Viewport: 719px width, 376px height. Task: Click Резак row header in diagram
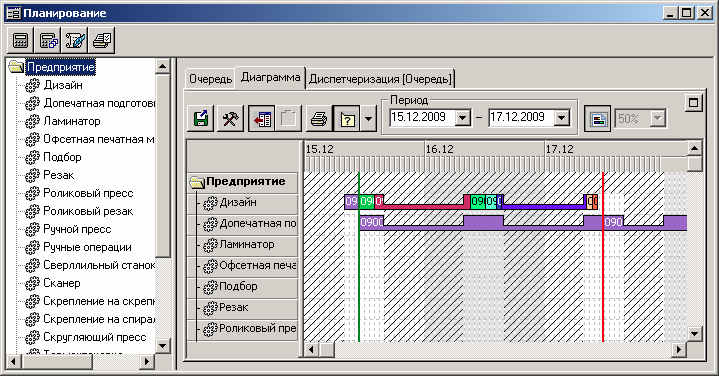[x=243, y=308]
